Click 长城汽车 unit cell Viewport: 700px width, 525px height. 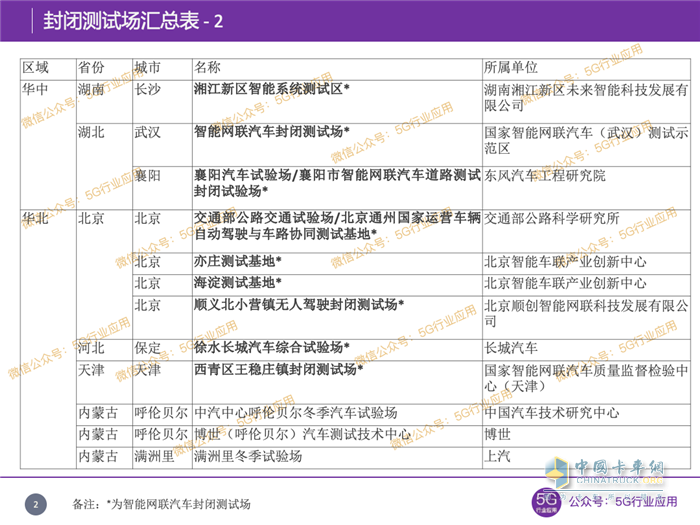tap(587, 350)
